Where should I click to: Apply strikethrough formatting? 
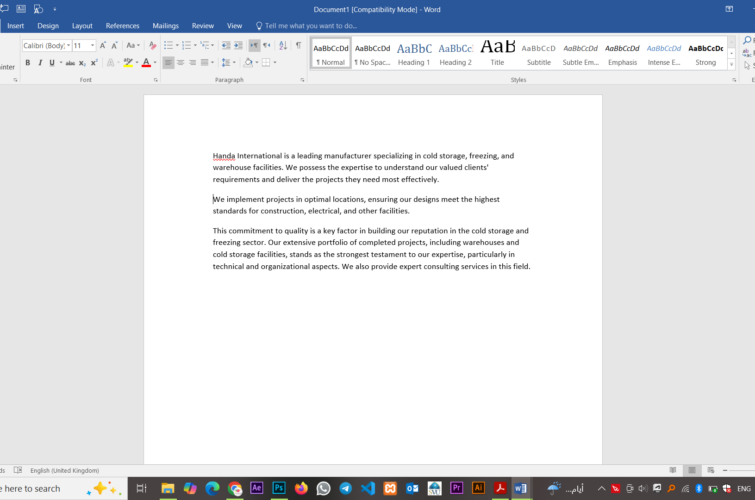click(69, 63)
